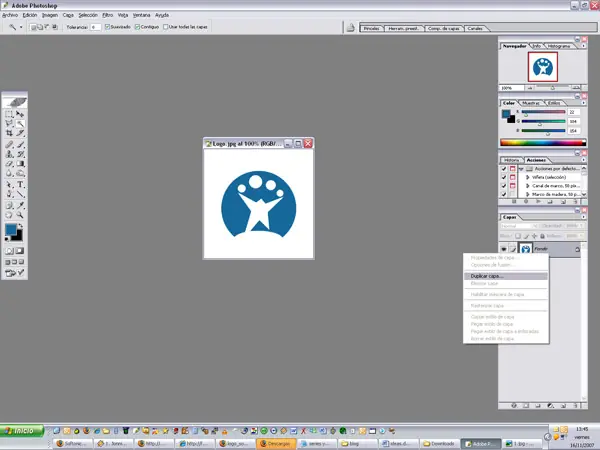This screenshot has height=450, width=600.
Task: Select the Crop tool
Action: pos(9,133)
